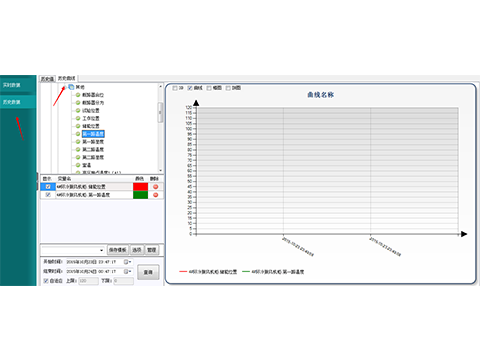The height and width of the screenshot is (360, 480).
Task: Enable the 3D checkbox above the chart
Action: tap(175, 88)
